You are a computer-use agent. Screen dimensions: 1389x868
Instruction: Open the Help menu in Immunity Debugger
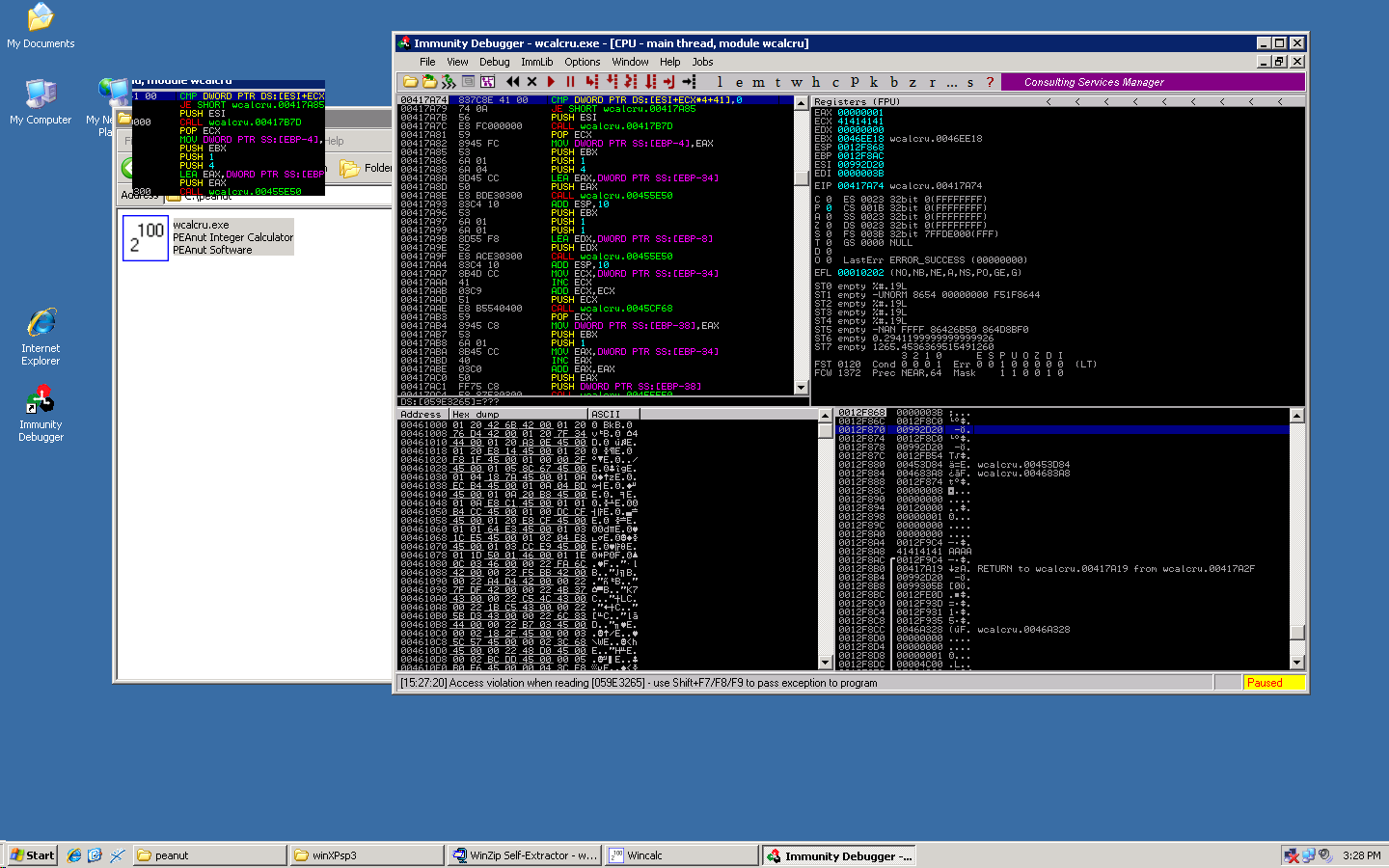pyautogui.click(x=669, y=62)
